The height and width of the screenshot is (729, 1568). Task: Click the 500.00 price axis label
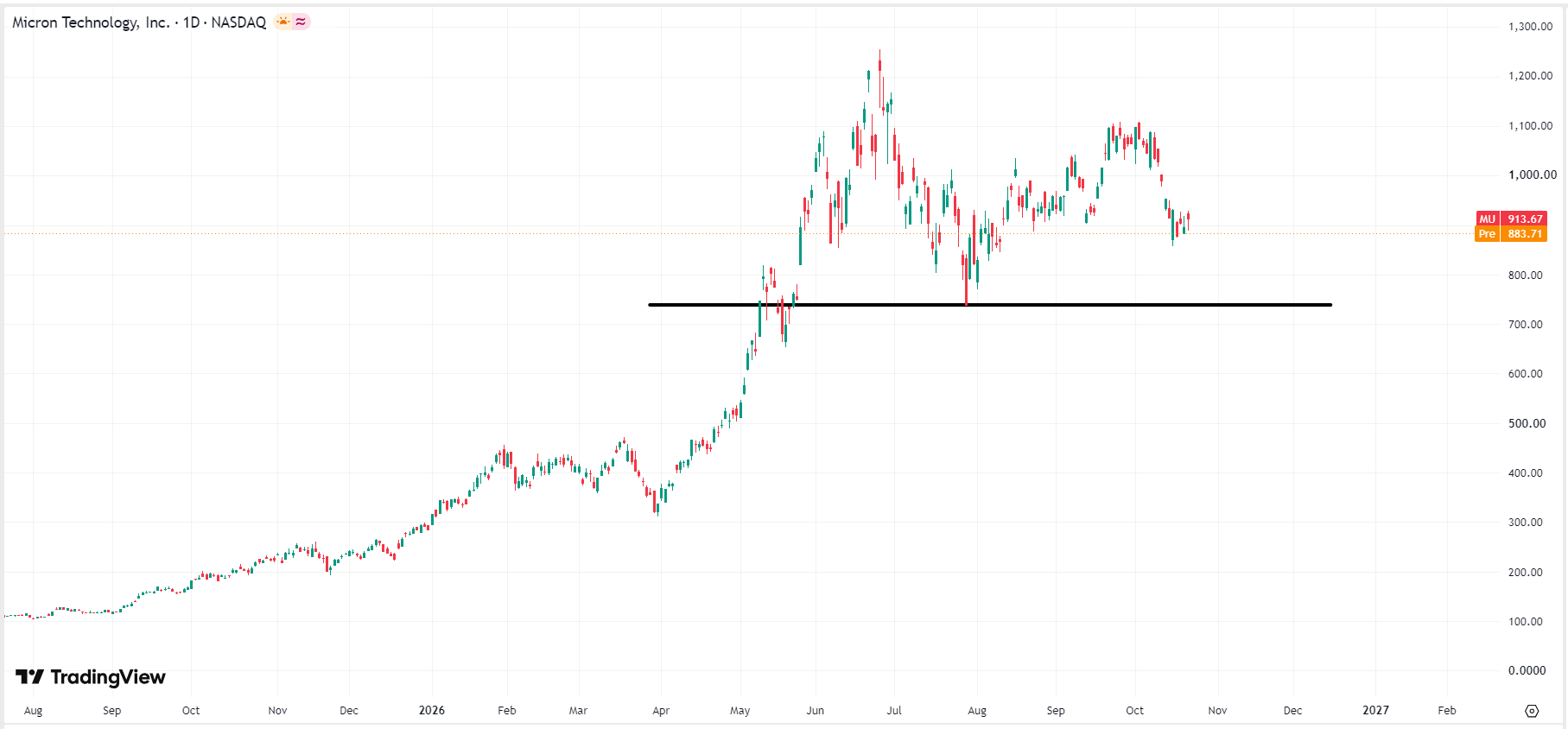click(x=1527, y=423)
